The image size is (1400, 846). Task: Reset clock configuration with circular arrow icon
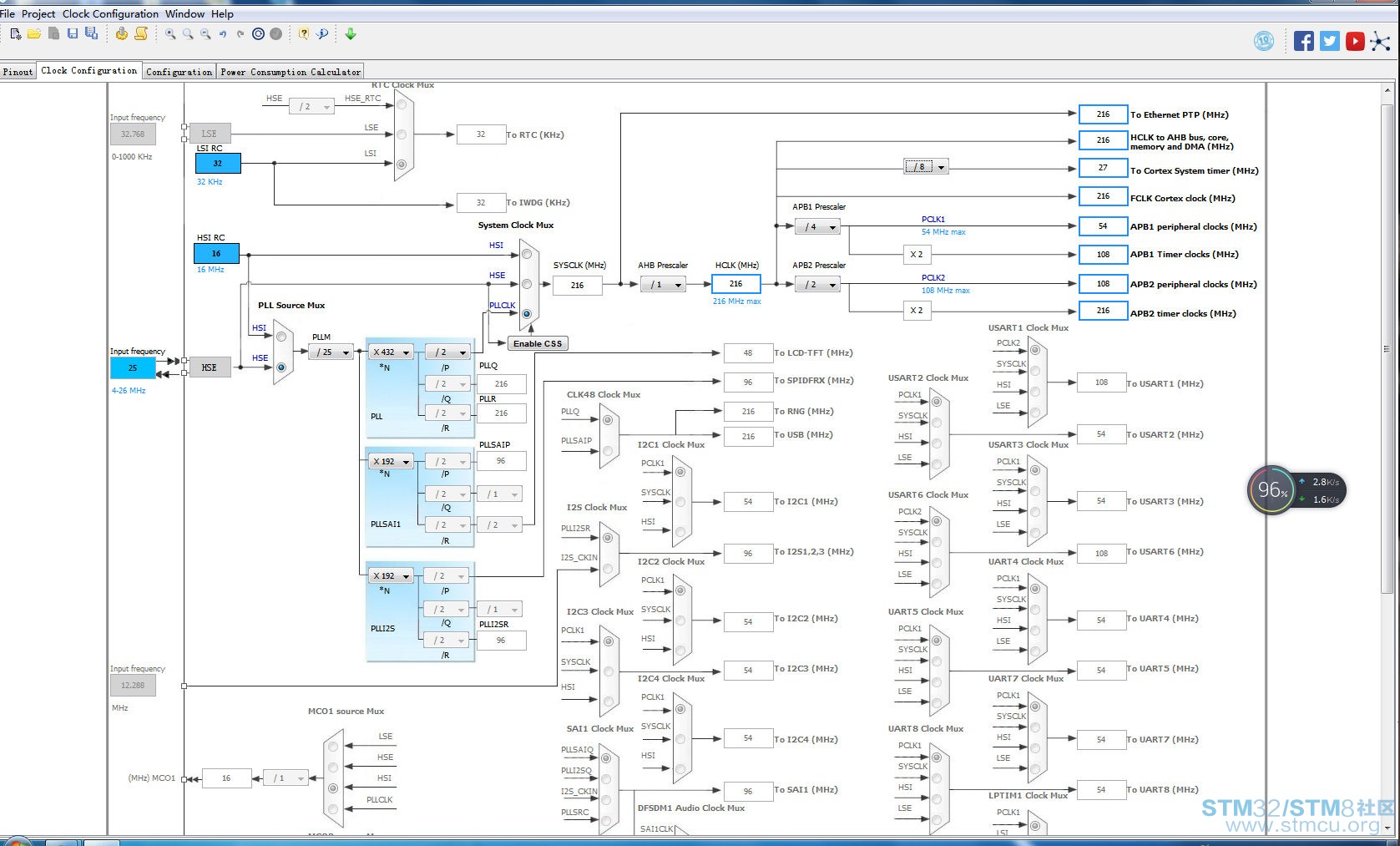coord(258,34)
